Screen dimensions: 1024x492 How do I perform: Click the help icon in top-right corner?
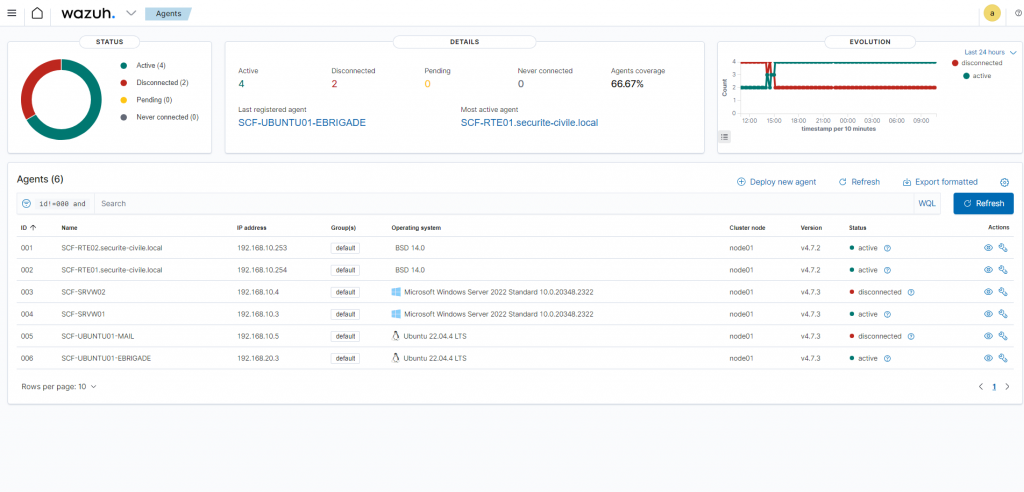pos(1017,13)
